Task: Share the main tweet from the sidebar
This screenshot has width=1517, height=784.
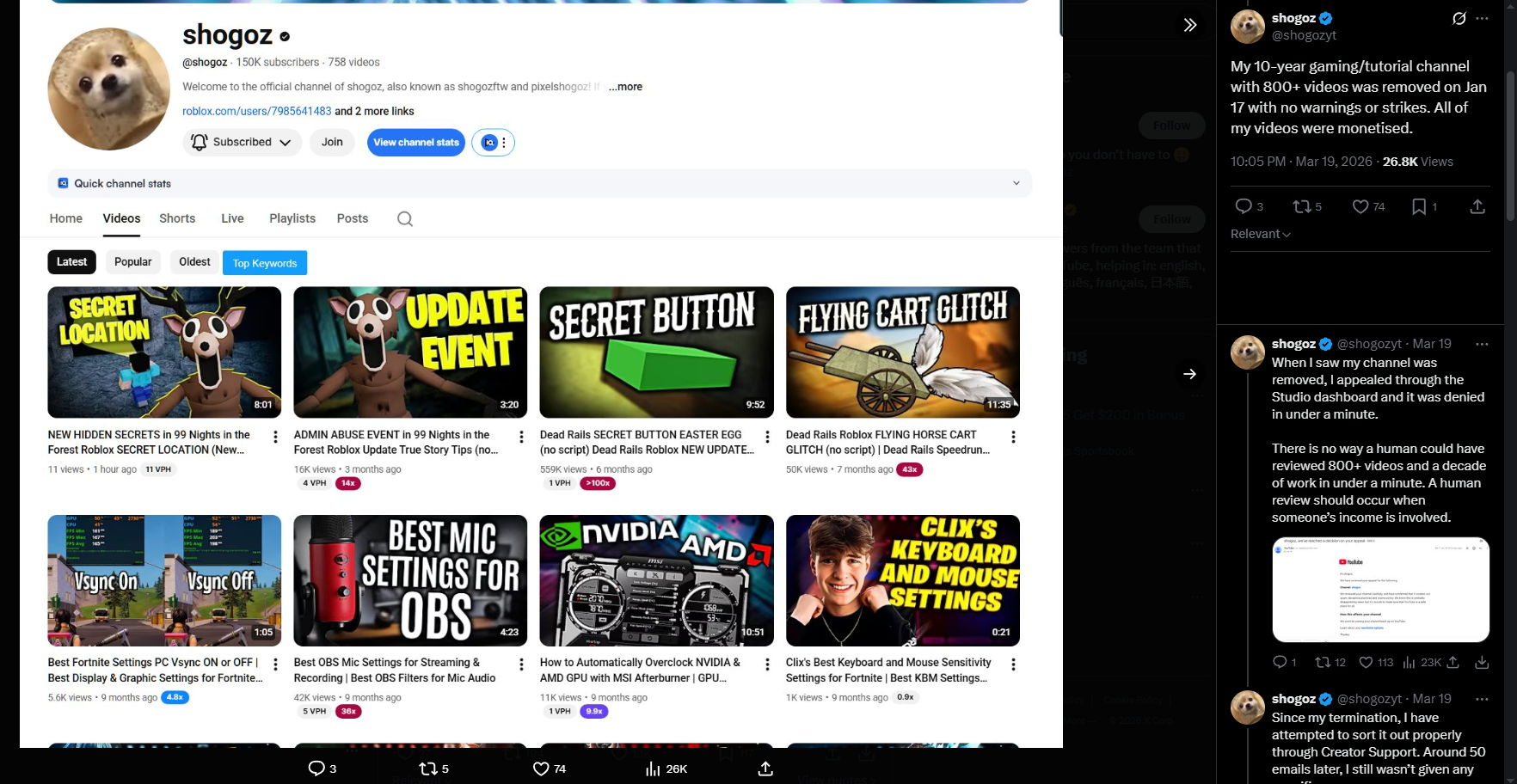Action: point(1477,206)
